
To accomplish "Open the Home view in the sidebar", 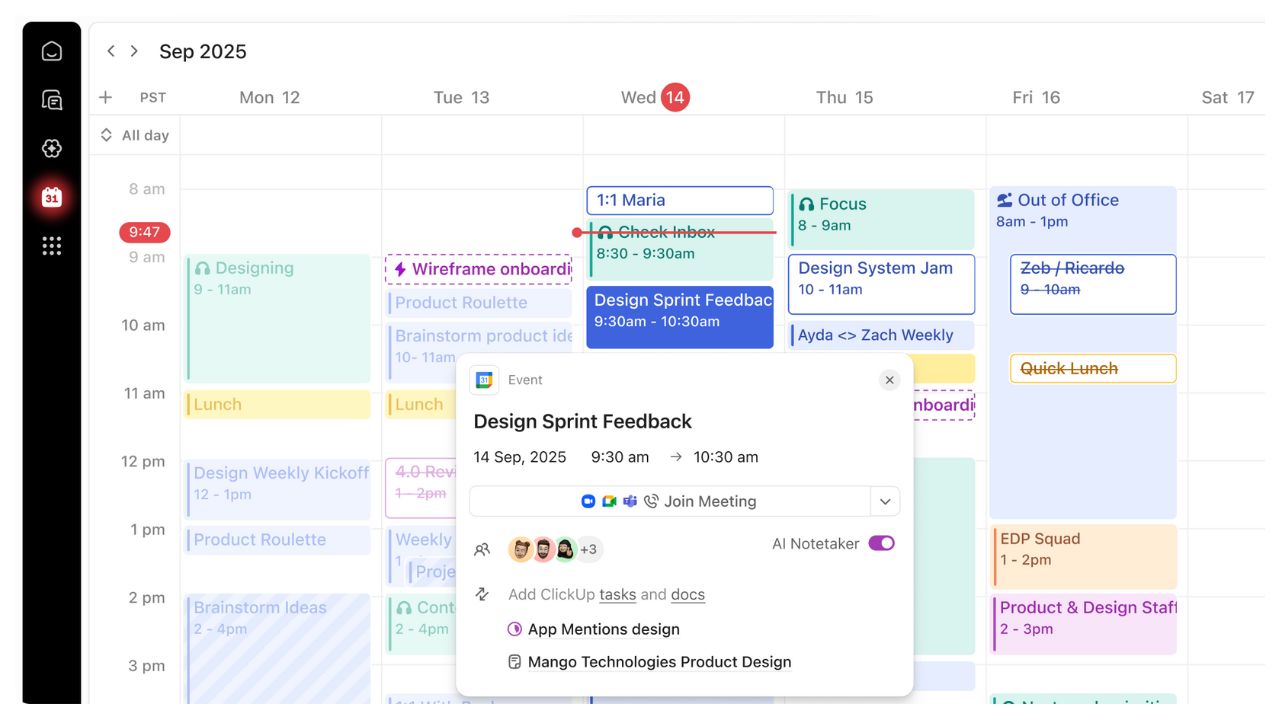I will pos(50,50).
